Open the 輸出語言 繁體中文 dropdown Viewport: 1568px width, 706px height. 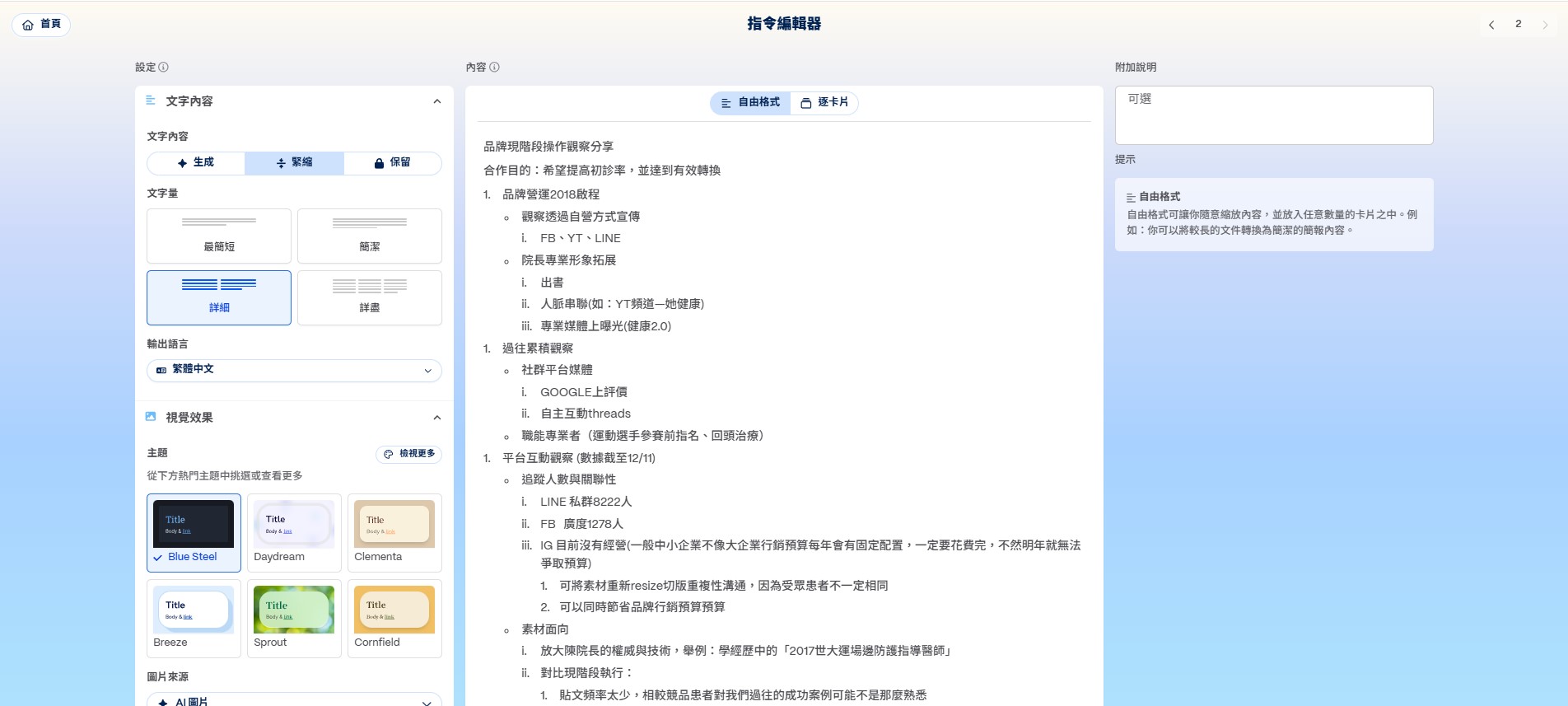(294, 370)
